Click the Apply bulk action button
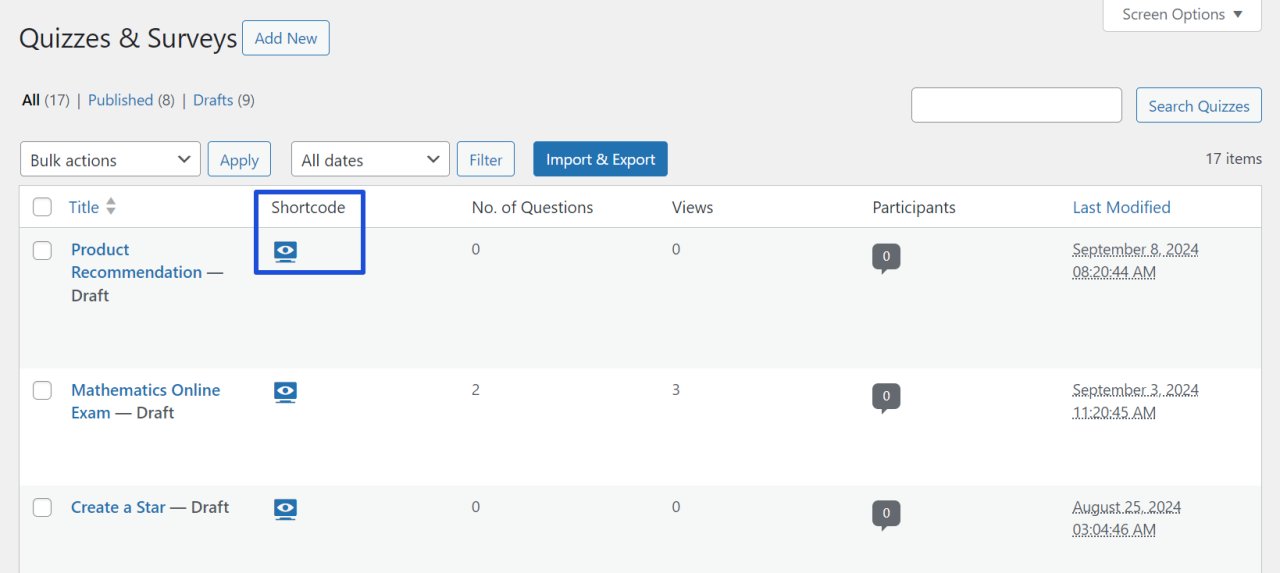 pyautogui.click(x=239, y=159)
